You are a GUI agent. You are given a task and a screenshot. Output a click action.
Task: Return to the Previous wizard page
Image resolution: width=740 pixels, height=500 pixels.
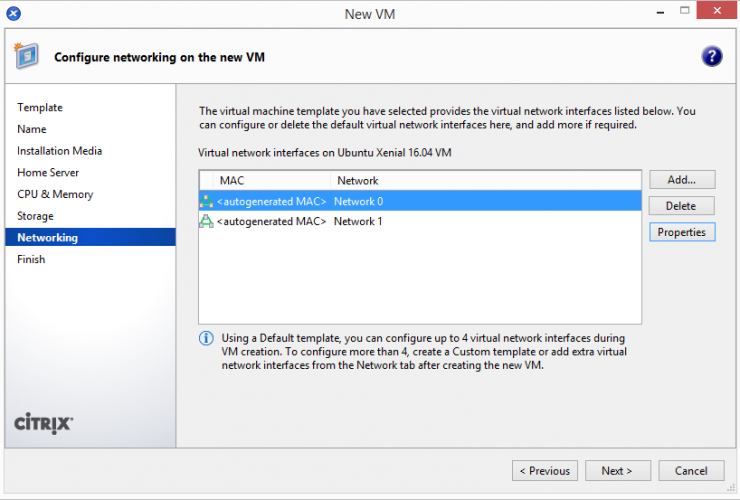click(x=545, y=471)
